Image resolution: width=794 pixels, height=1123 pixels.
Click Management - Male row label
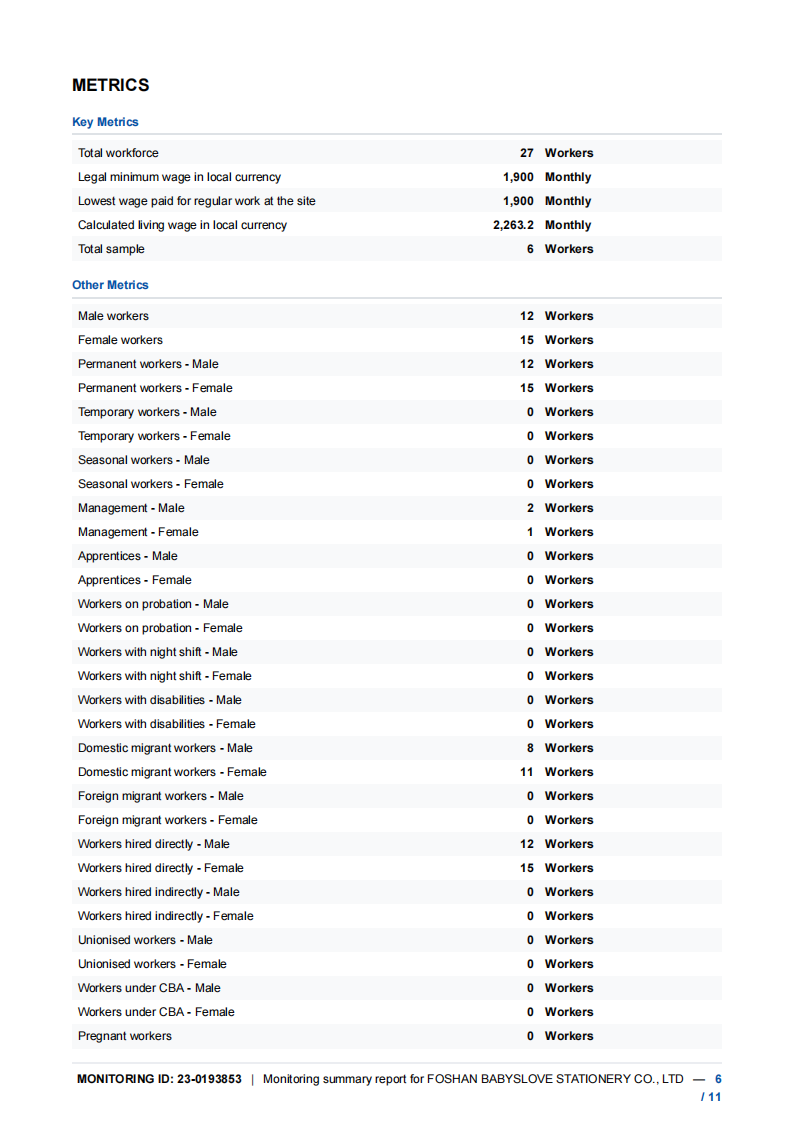(x=131, y=508)
